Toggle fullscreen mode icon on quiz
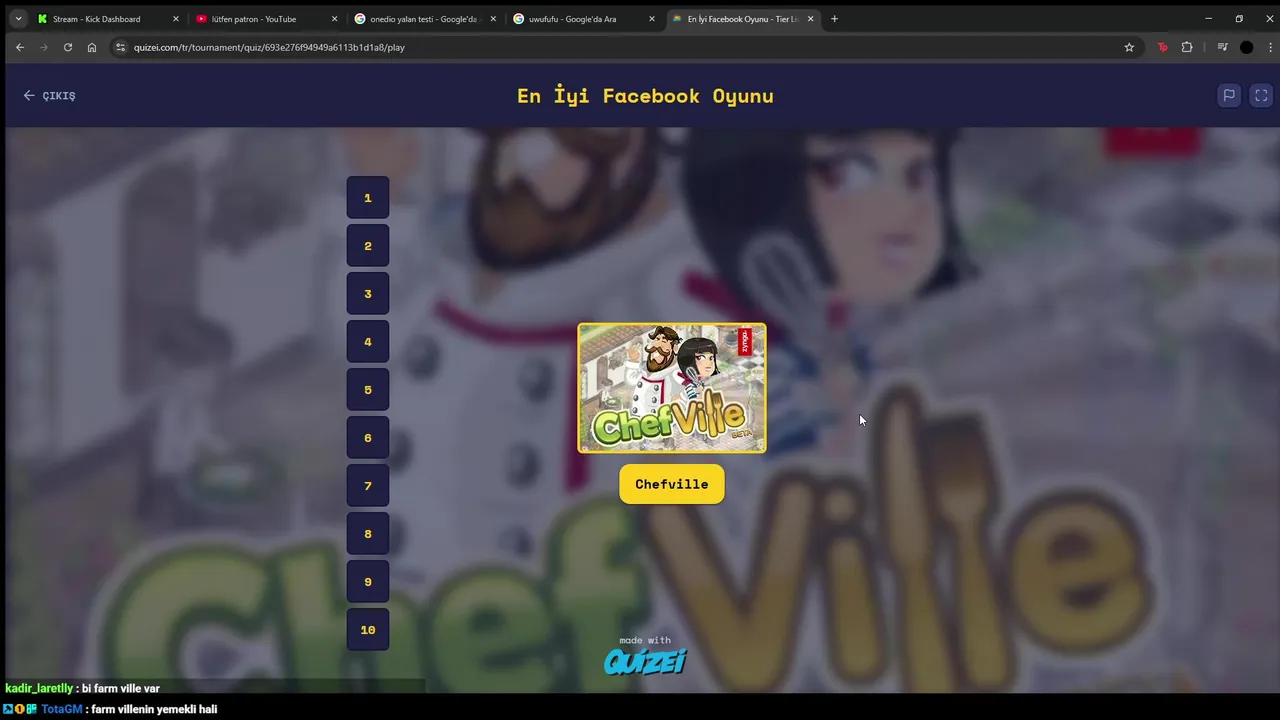This screenshot has height=720, width=1280. pyautogui.click(x=1261, y=95)
